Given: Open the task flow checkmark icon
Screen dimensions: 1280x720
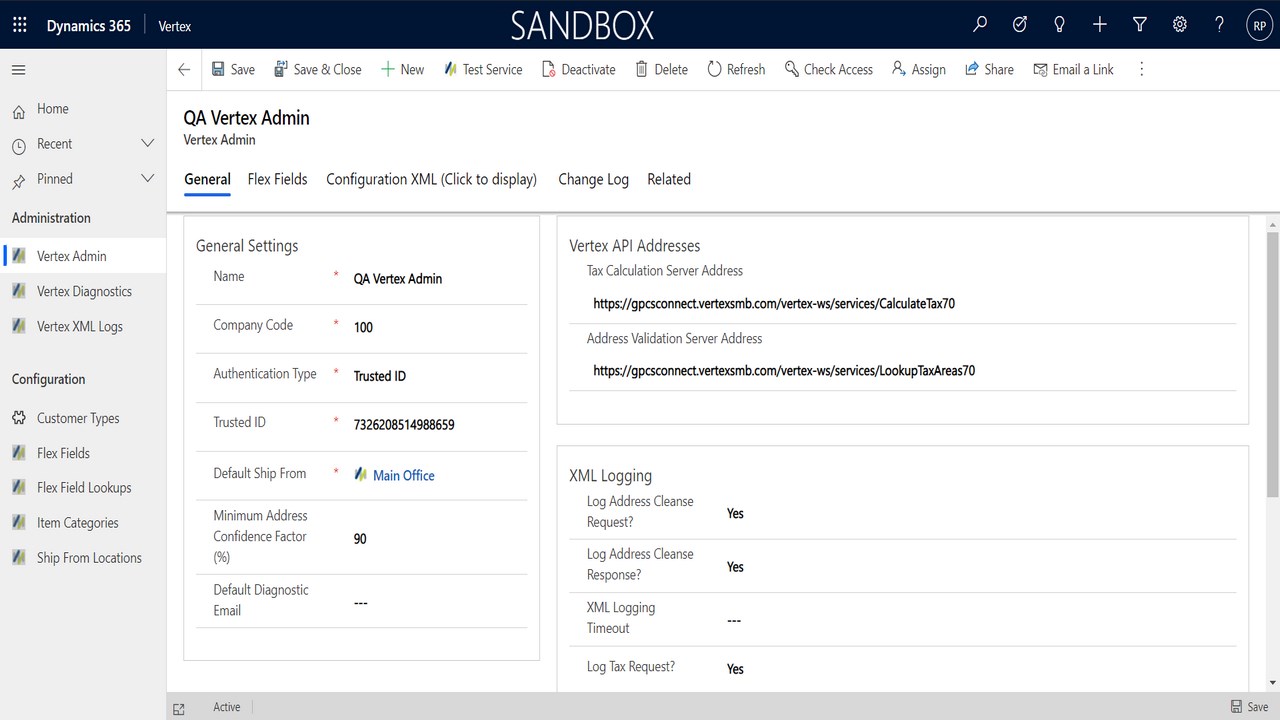Looking at the screenshot, I should click(x=1020, y=25).
